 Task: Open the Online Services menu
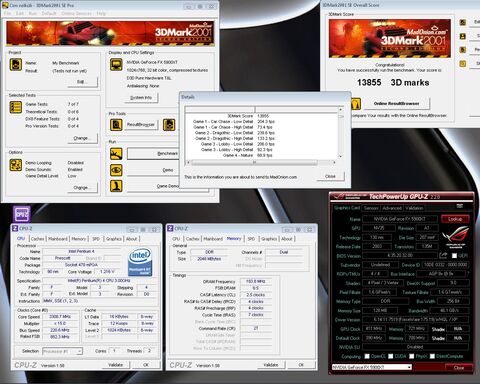pos(76,14)
